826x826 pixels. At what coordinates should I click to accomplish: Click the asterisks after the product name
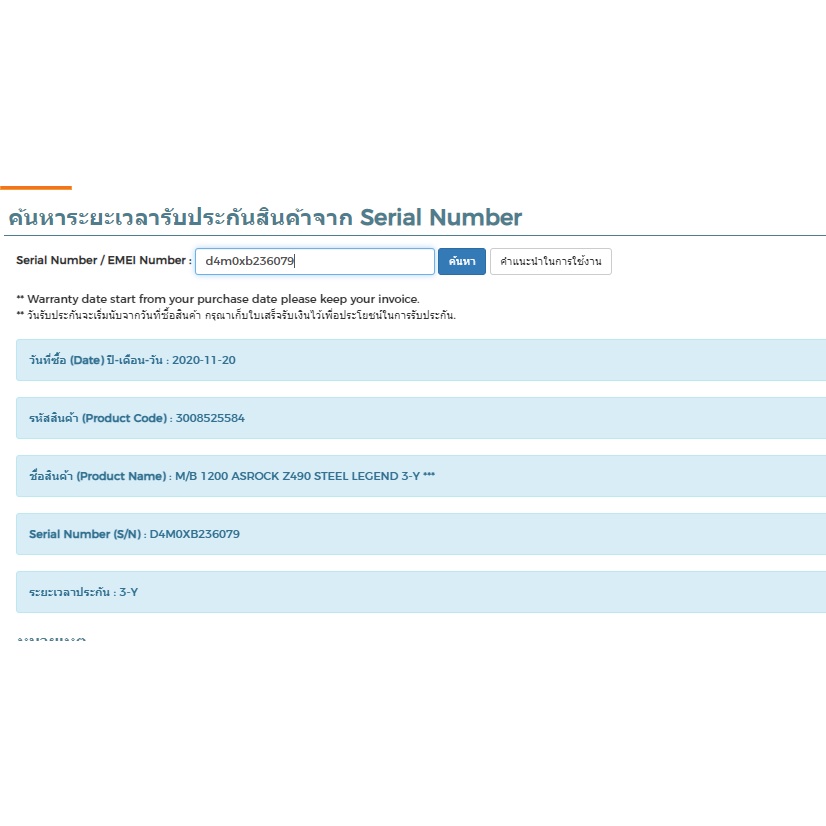429,476
